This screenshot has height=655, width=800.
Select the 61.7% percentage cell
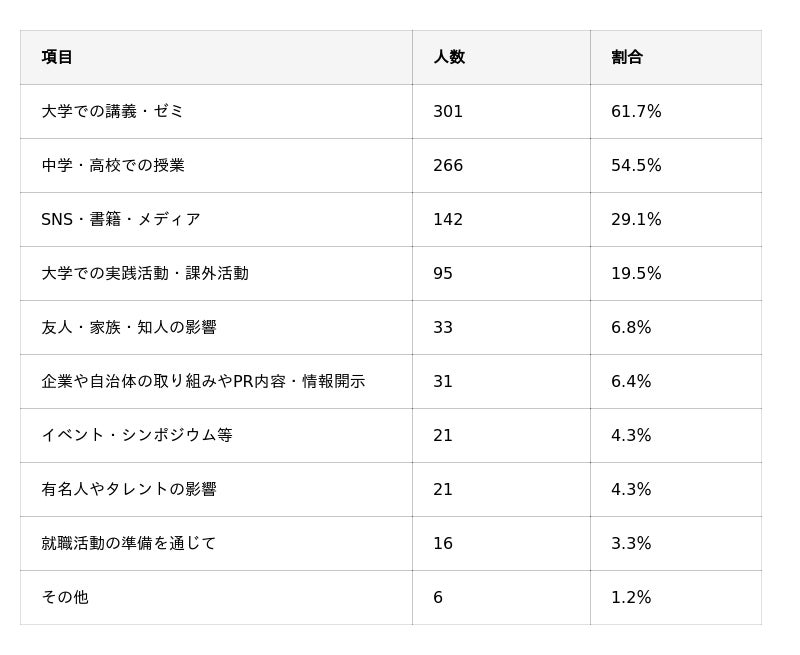[636, 111]
